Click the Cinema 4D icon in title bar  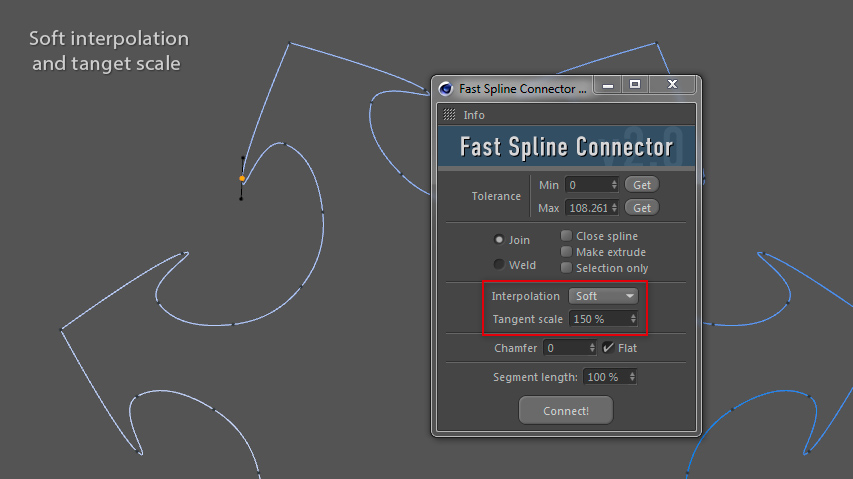[446, 89]
